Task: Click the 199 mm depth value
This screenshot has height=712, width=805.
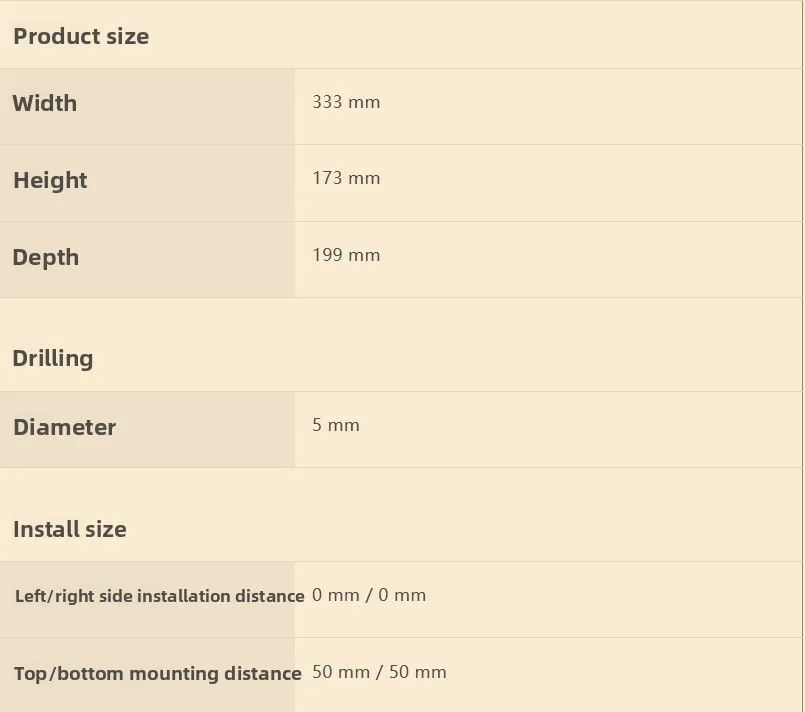Action: (346, 255)
